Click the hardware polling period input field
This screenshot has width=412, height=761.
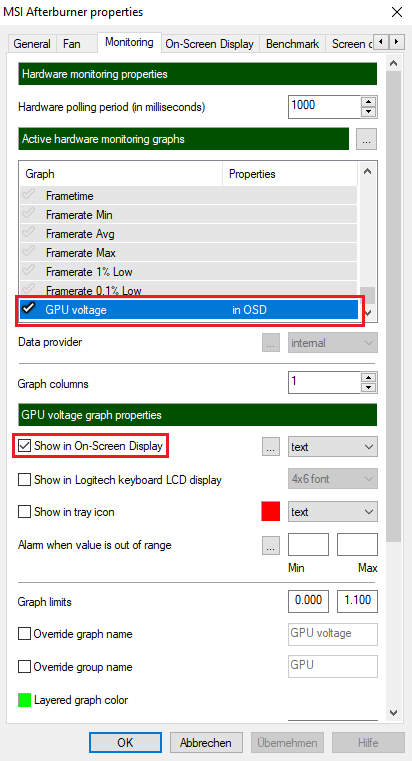click(x=325, y=107)
